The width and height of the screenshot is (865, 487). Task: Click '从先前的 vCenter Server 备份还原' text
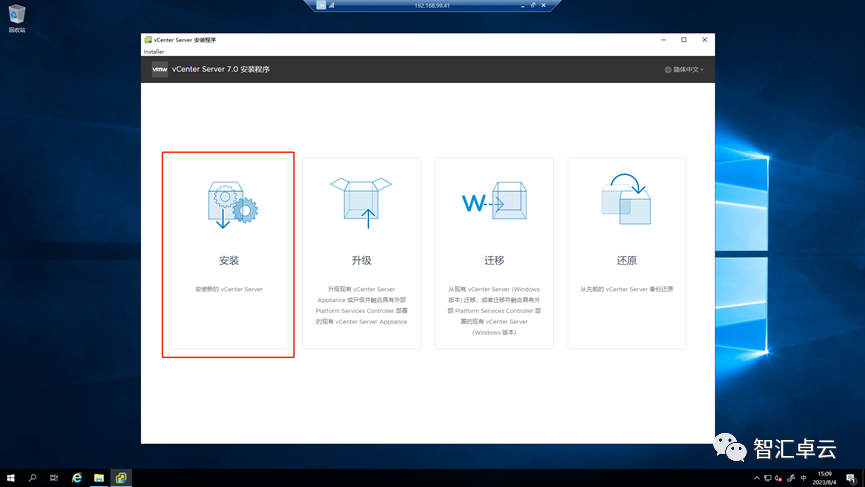click(627, 289)
